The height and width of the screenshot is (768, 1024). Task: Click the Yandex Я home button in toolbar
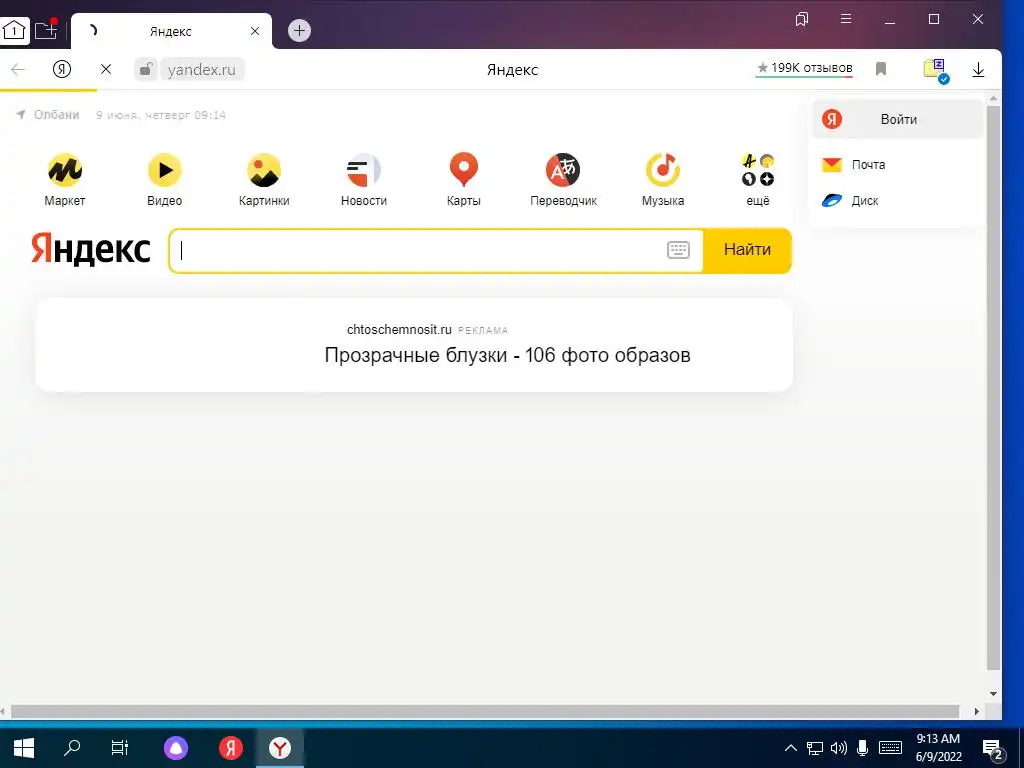(x=62, y=69)
